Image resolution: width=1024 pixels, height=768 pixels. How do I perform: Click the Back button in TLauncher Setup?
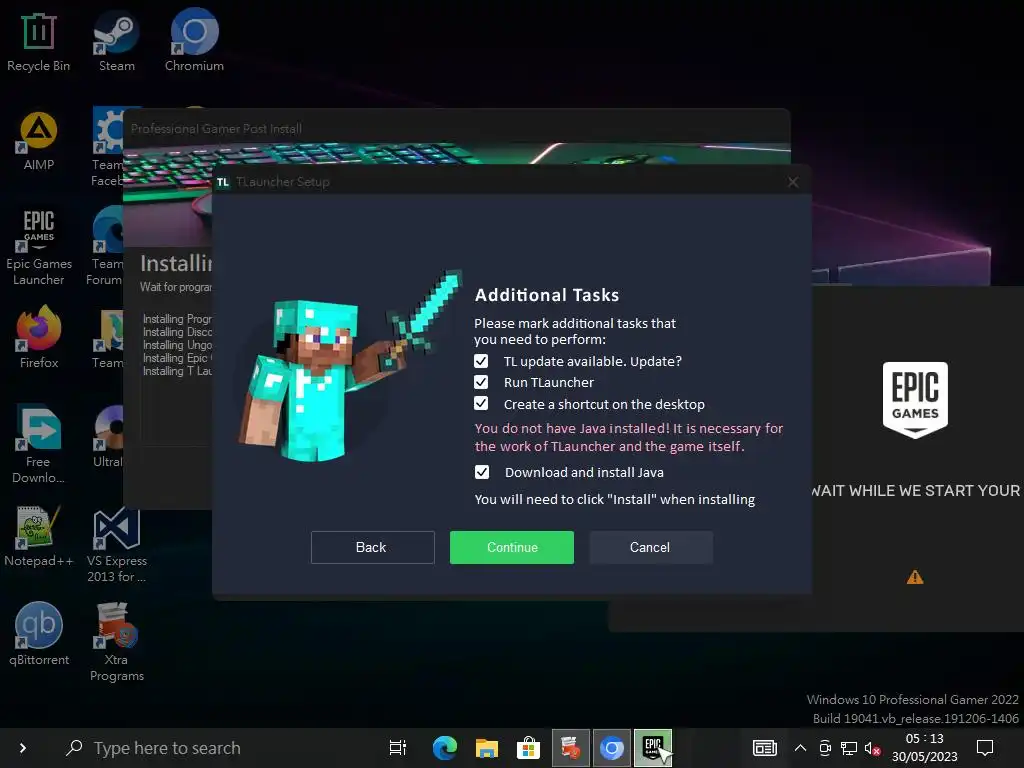372,547
